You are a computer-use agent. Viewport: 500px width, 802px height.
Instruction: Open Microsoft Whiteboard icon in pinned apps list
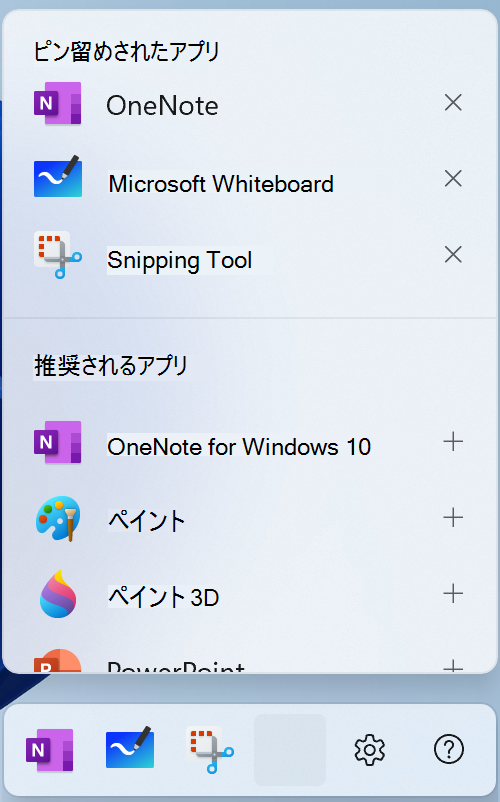click(58, 176)
